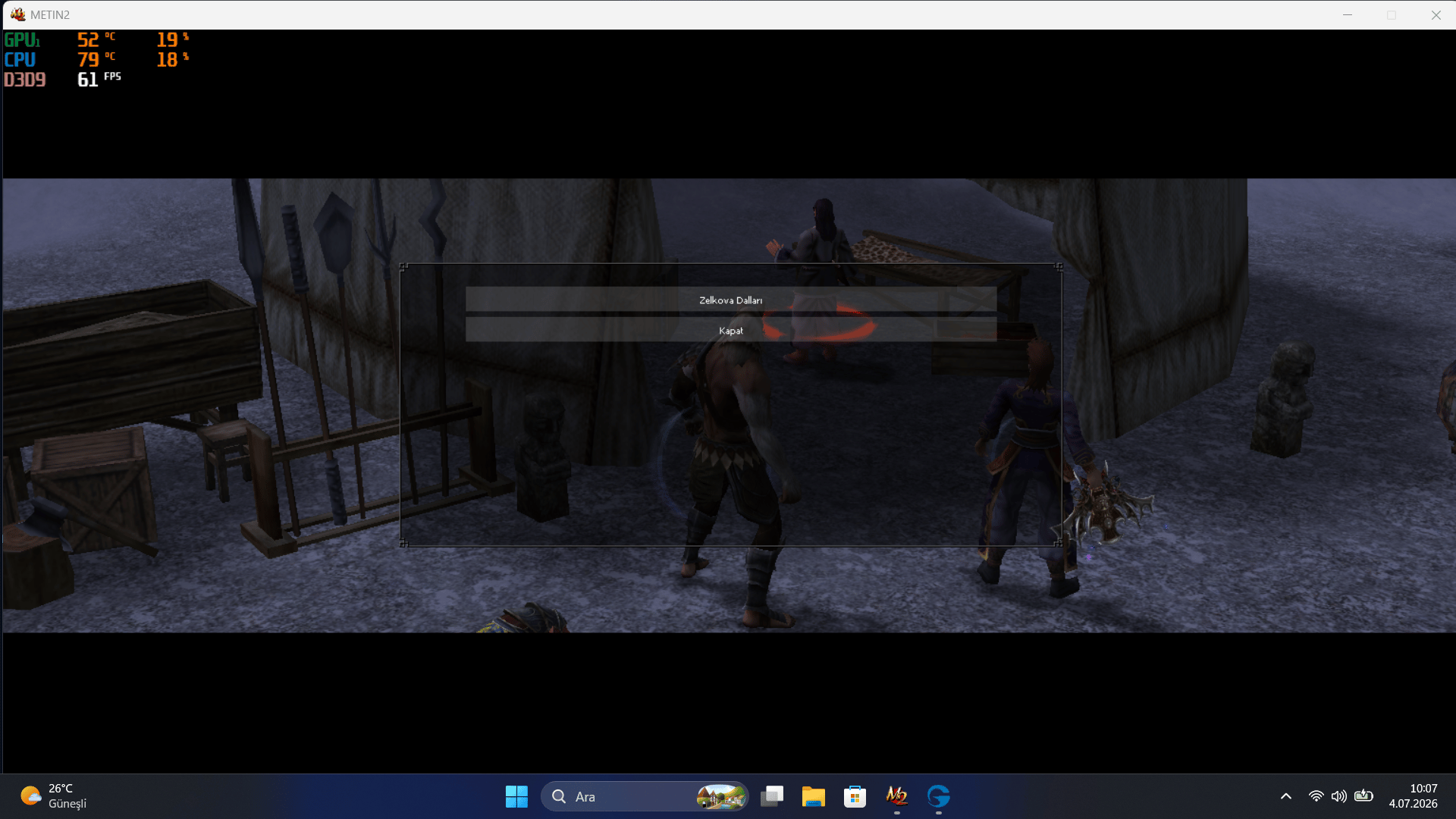Expand hidden system tray icons
This screenshot has width=1456, height=819.
click(1286, 796)
